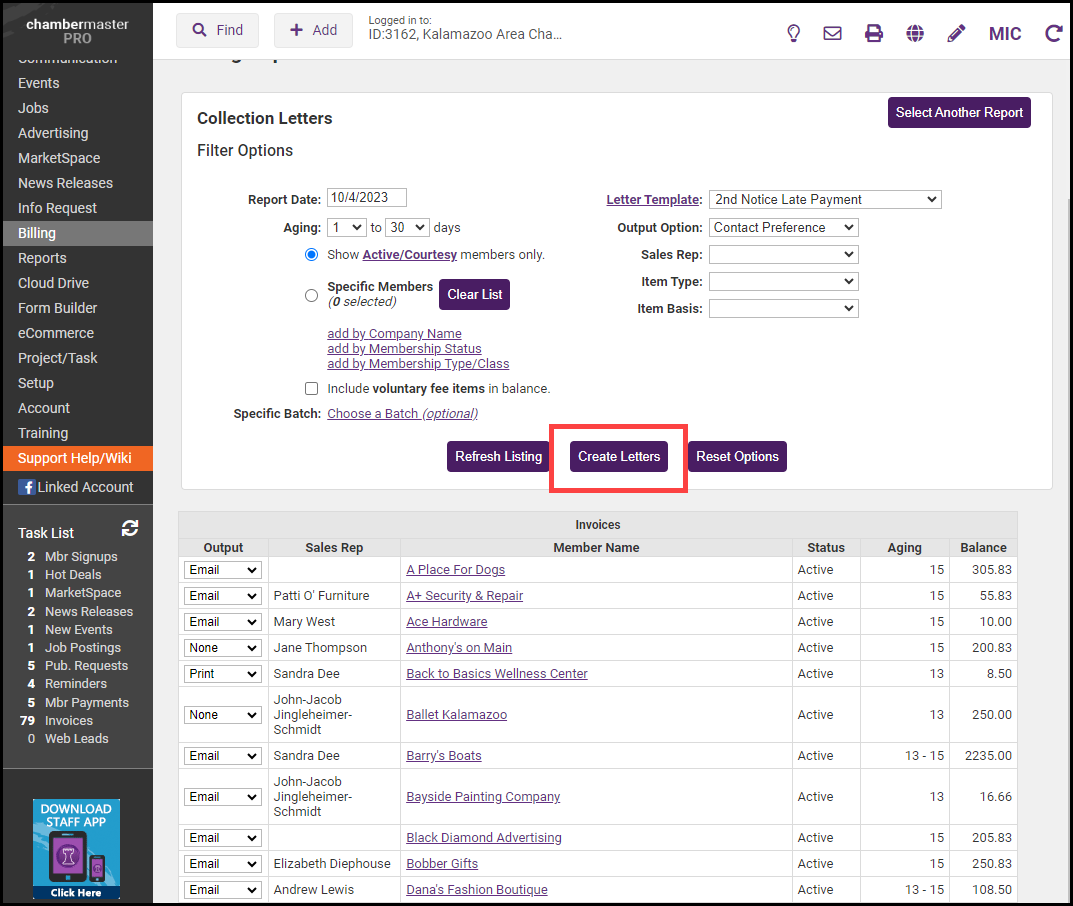Enable include voluntary fee items checkbox
The image size is (1073, 906).
pyautogui.click(x=312, y=389)
